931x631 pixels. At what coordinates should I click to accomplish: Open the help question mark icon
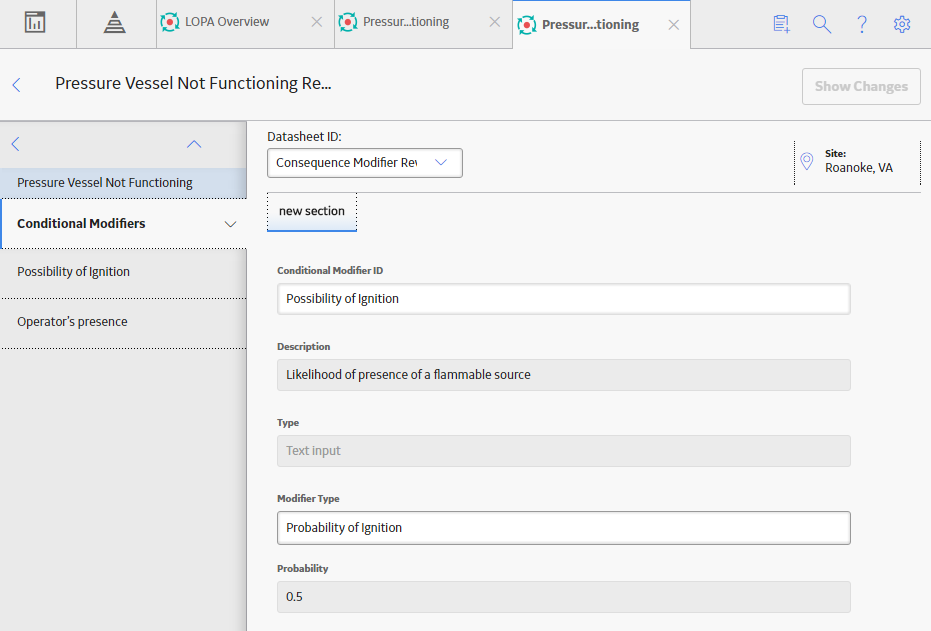point(862,24)
